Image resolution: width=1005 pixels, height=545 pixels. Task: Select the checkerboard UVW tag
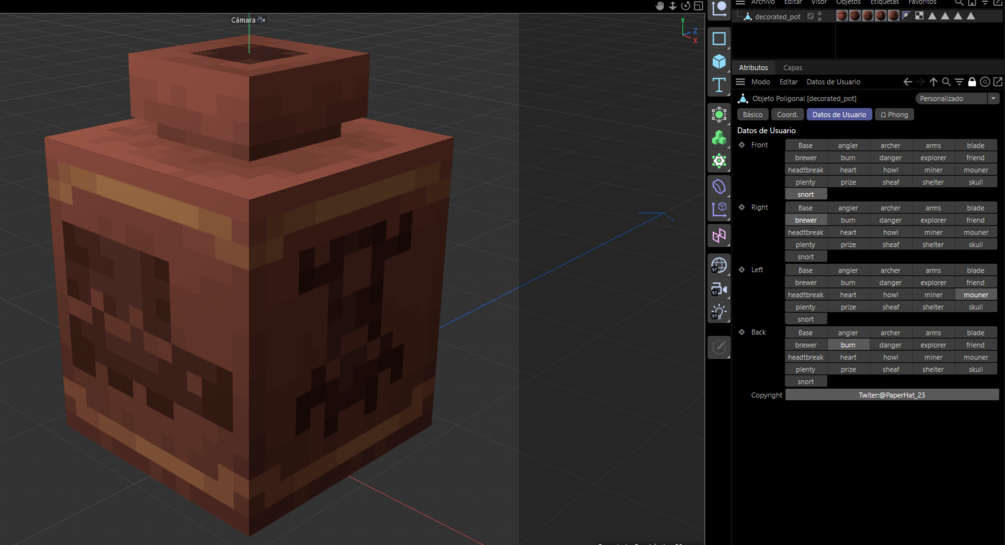point(919,16)
